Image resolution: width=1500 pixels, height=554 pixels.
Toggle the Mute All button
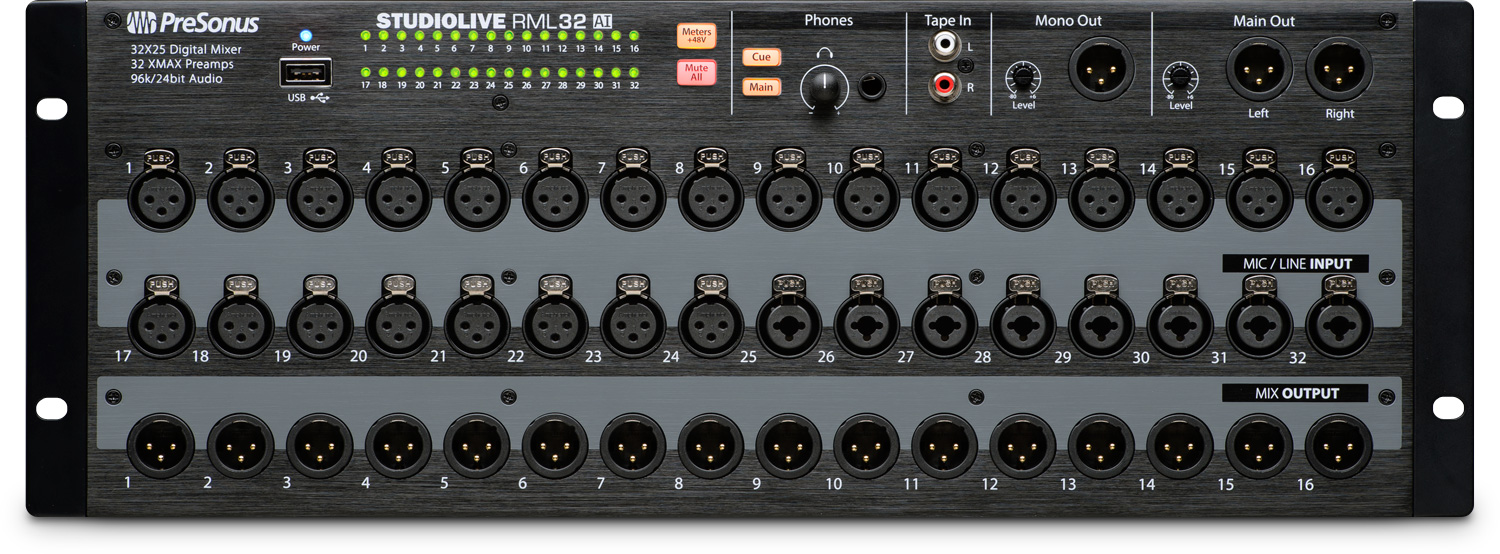[696, 73]
